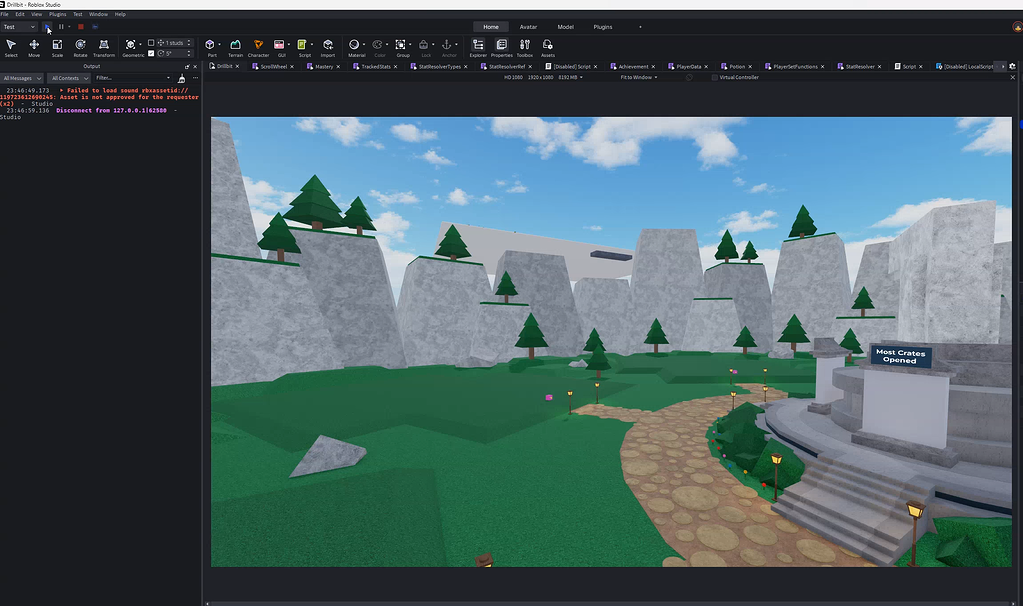Open the Output panel more options menu
Viewport: 1023px width, 606px height.
point(195,78)
